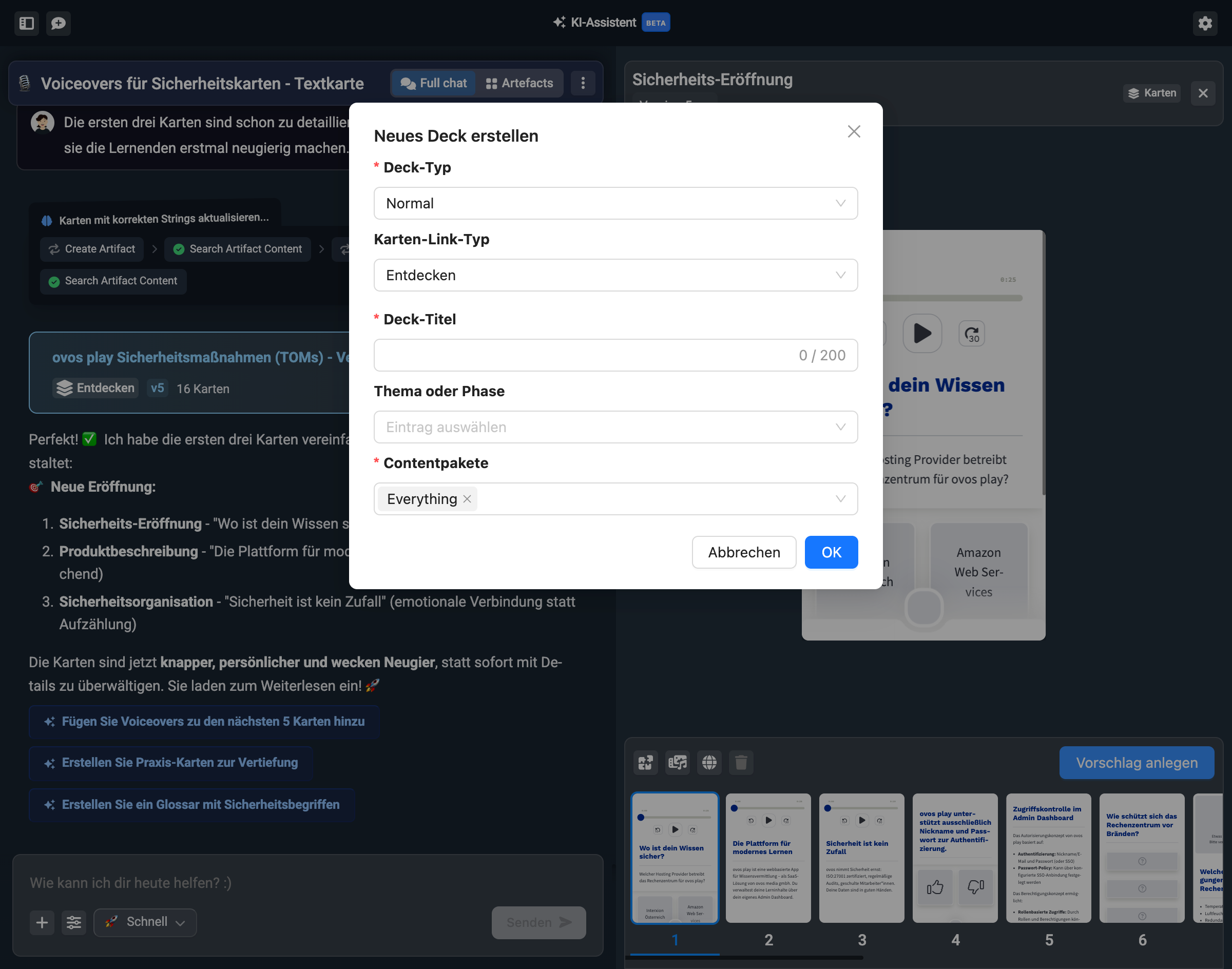
Task: Click the plus attachment icon in chat input
Action: tap(42, 922)
